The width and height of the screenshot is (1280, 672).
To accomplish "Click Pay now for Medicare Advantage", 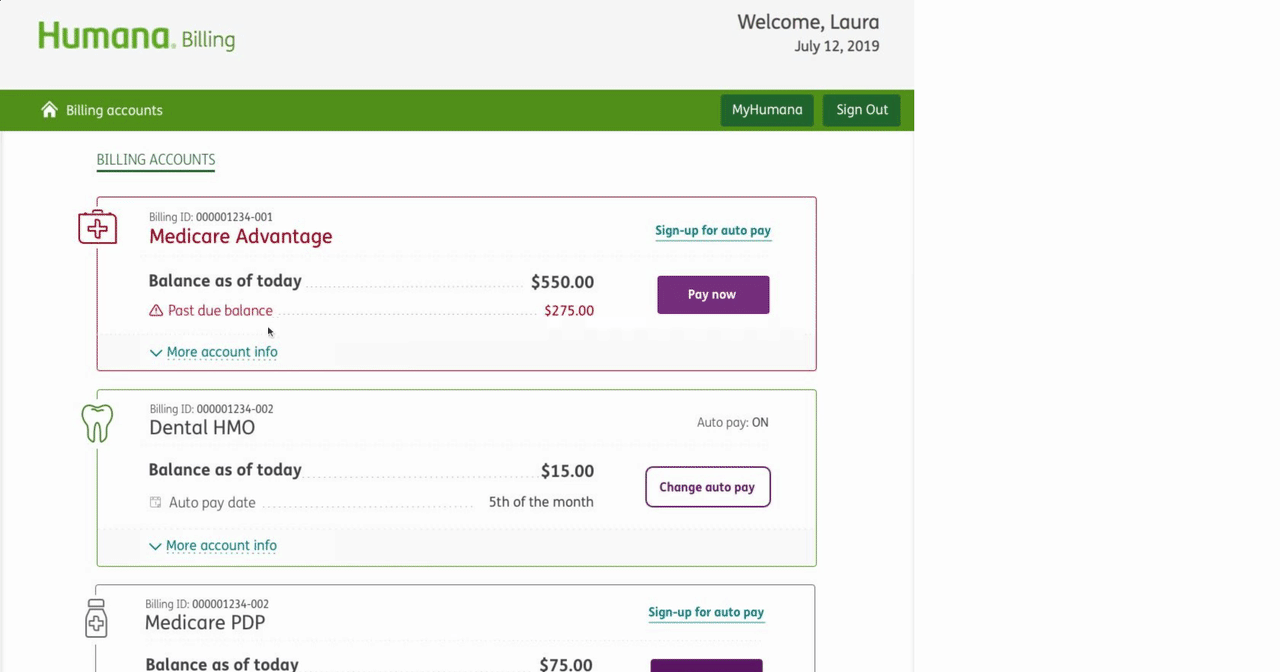I will point(713,295).
